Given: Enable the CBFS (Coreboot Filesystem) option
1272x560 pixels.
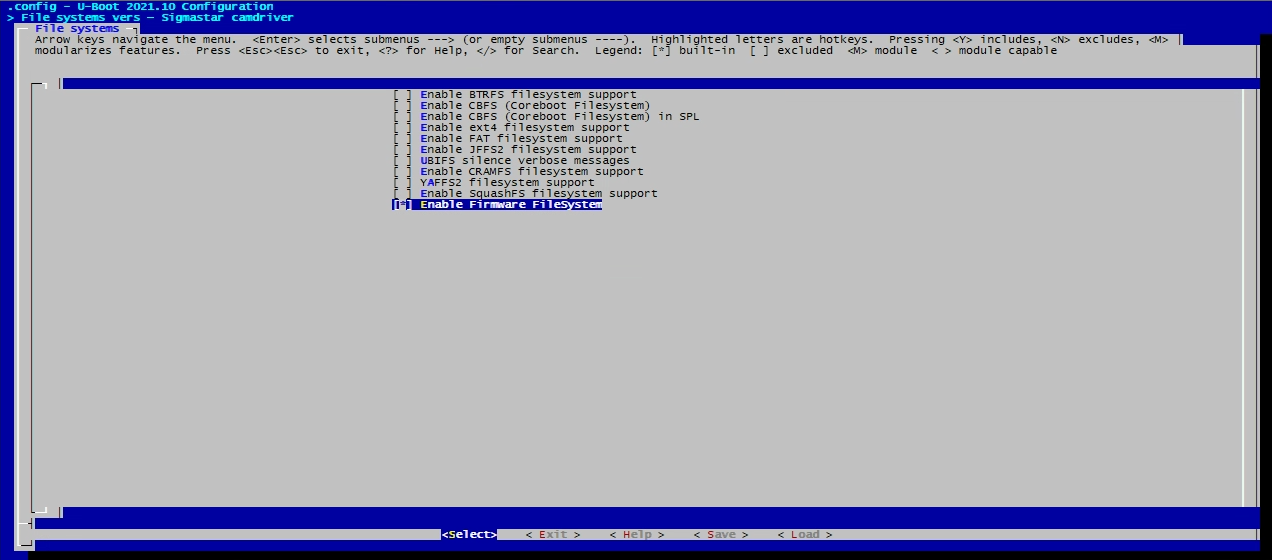Looking at the screenshot, I should [x=402, y=106].
